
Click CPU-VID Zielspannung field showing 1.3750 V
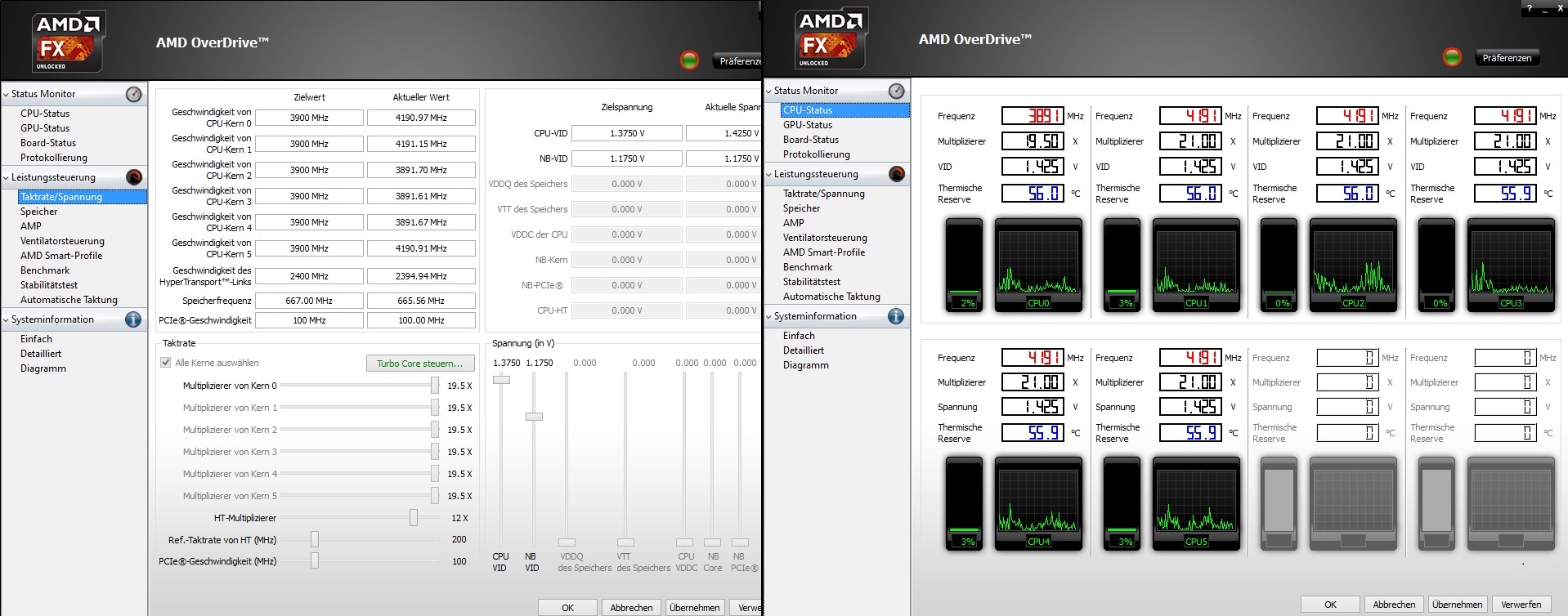click(627, 133)
